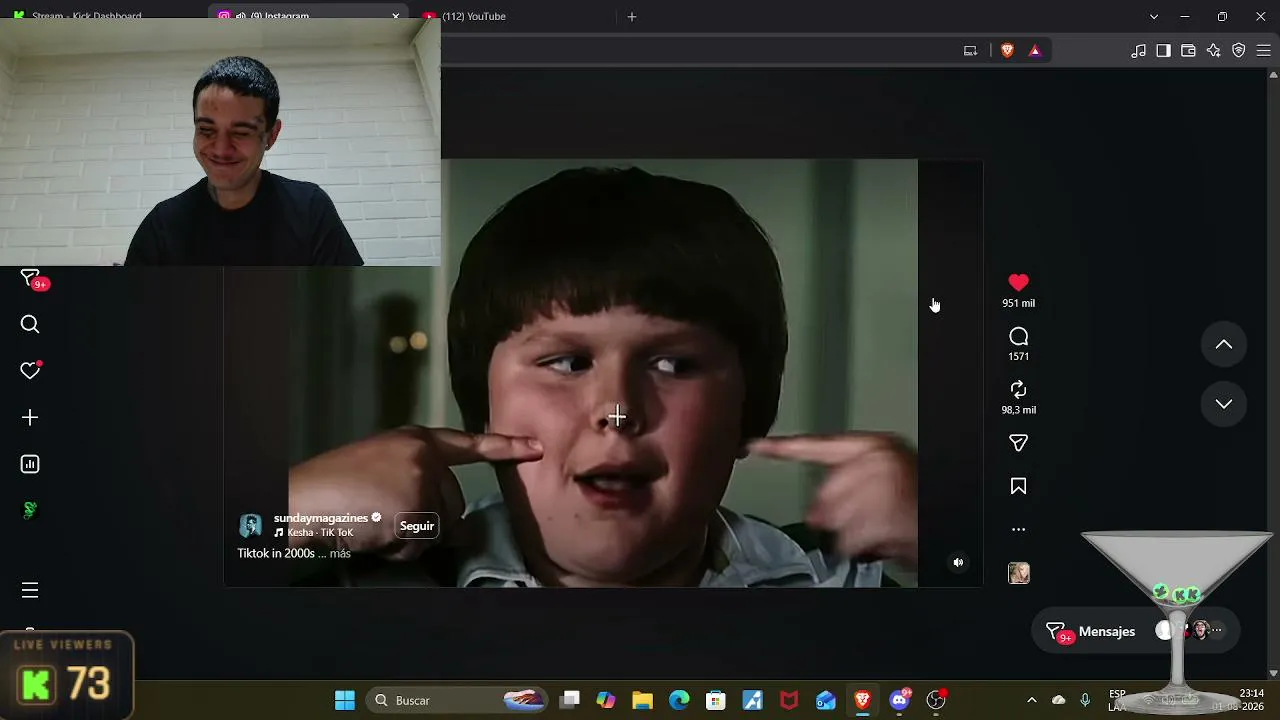Viewport: 1280px width, 720px height.
Task: Open the reel's three-dot more options
Action: (x=1018, y=529)
